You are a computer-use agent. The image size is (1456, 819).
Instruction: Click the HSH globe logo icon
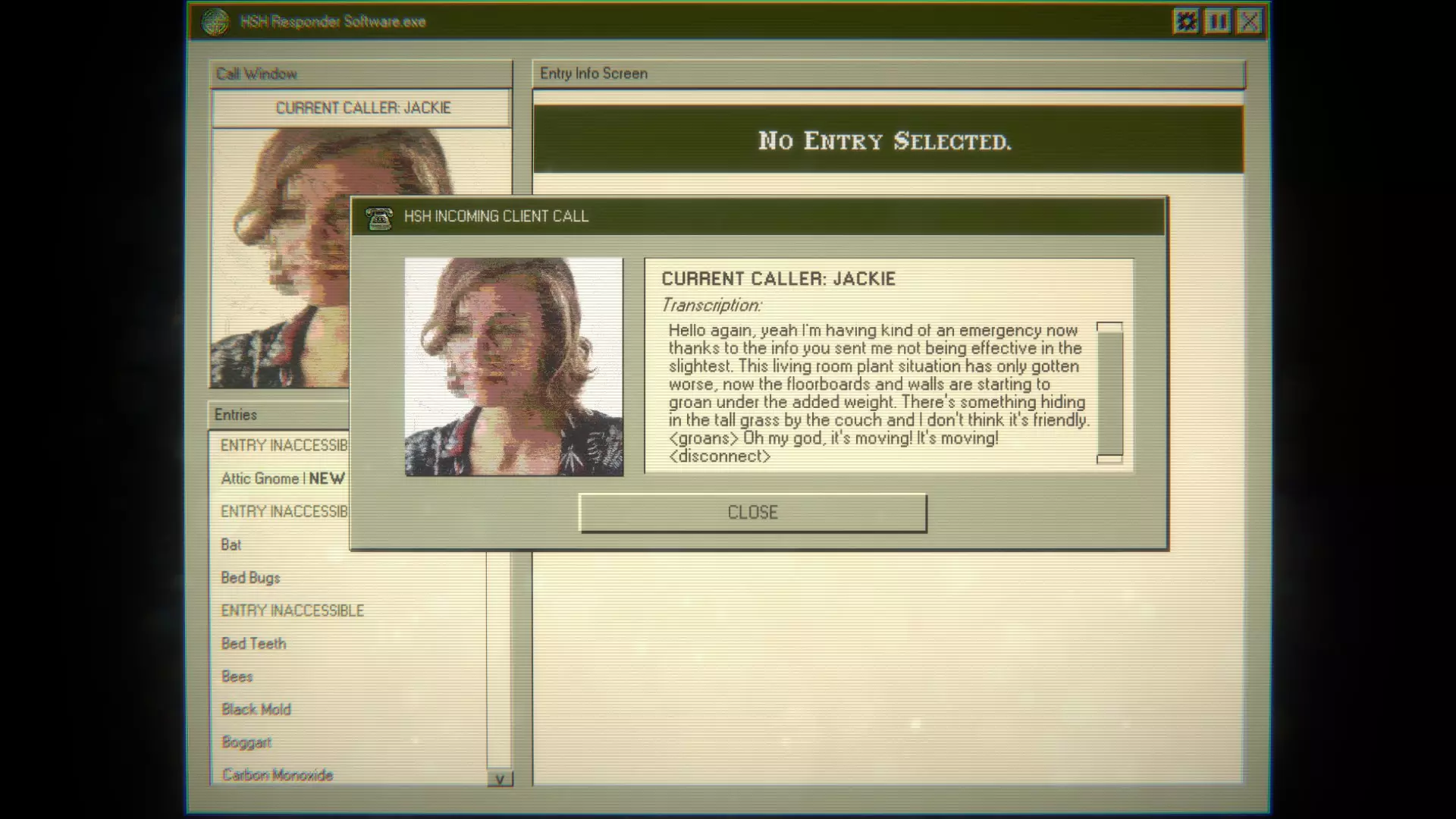(x=215, y=22)
